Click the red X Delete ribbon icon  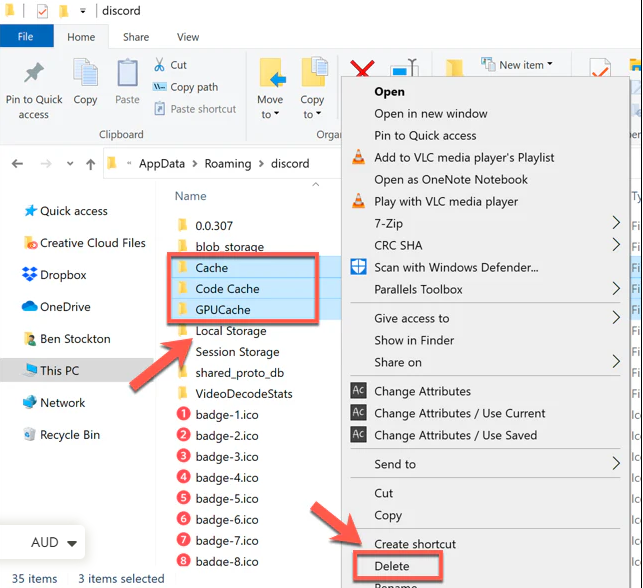click(362, 68)
